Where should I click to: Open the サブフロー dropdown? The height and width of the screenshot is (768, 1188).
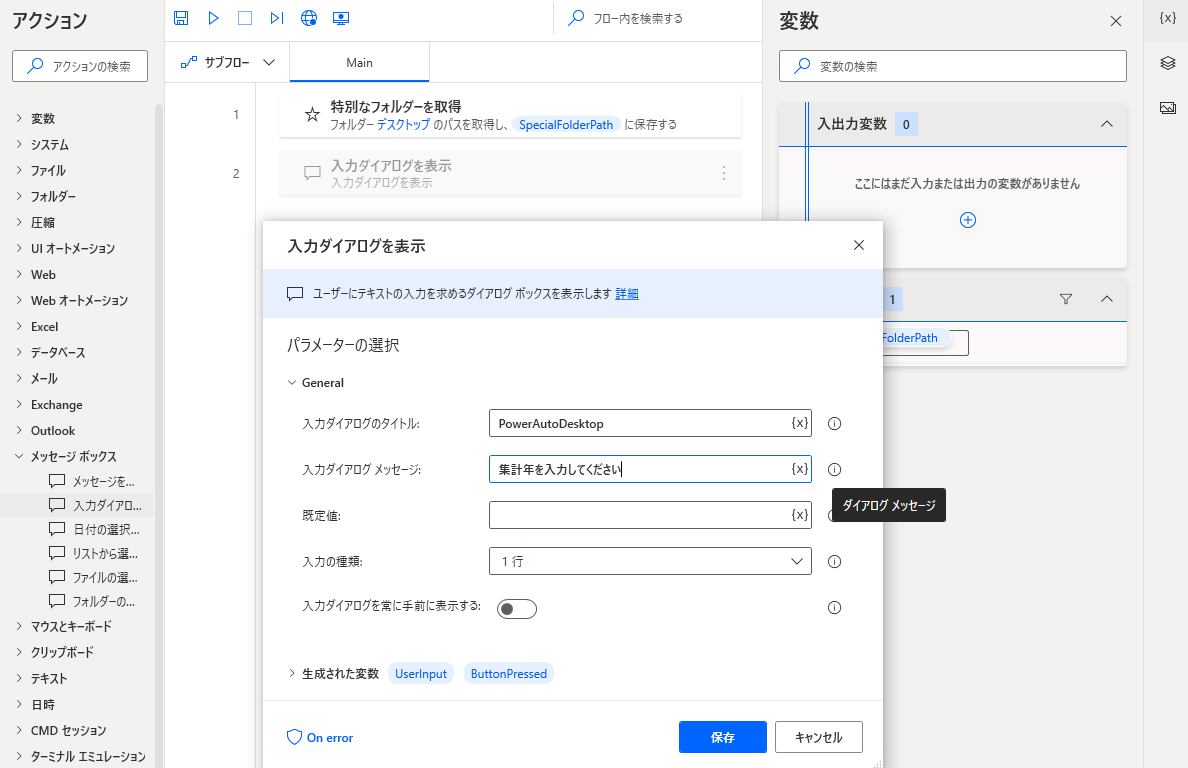coord(227,62)
